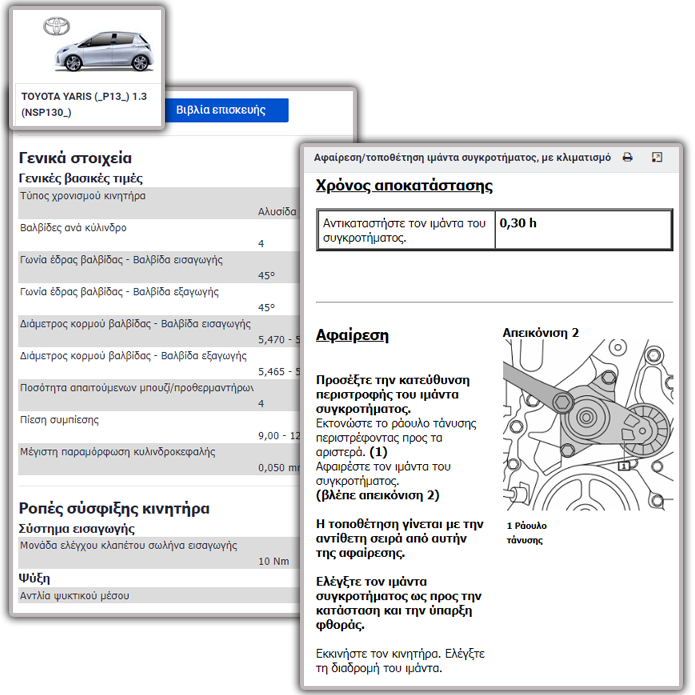This screenshot has width=695, height=695.
Task: Click the note Η τοποθέτηση γίνεται με την αντίθετη σειρά
Action: click(x=399, y=538)
